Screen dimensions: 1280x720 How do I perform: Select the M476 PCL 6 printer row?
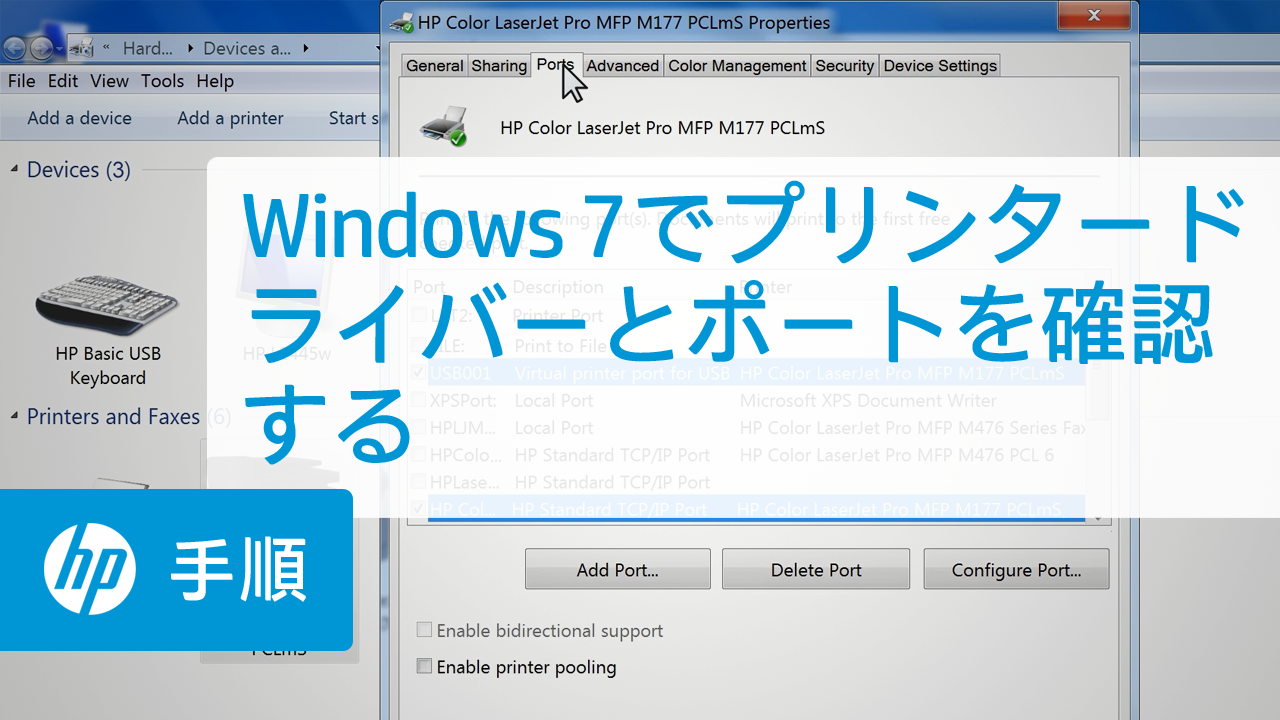(748, 454)
